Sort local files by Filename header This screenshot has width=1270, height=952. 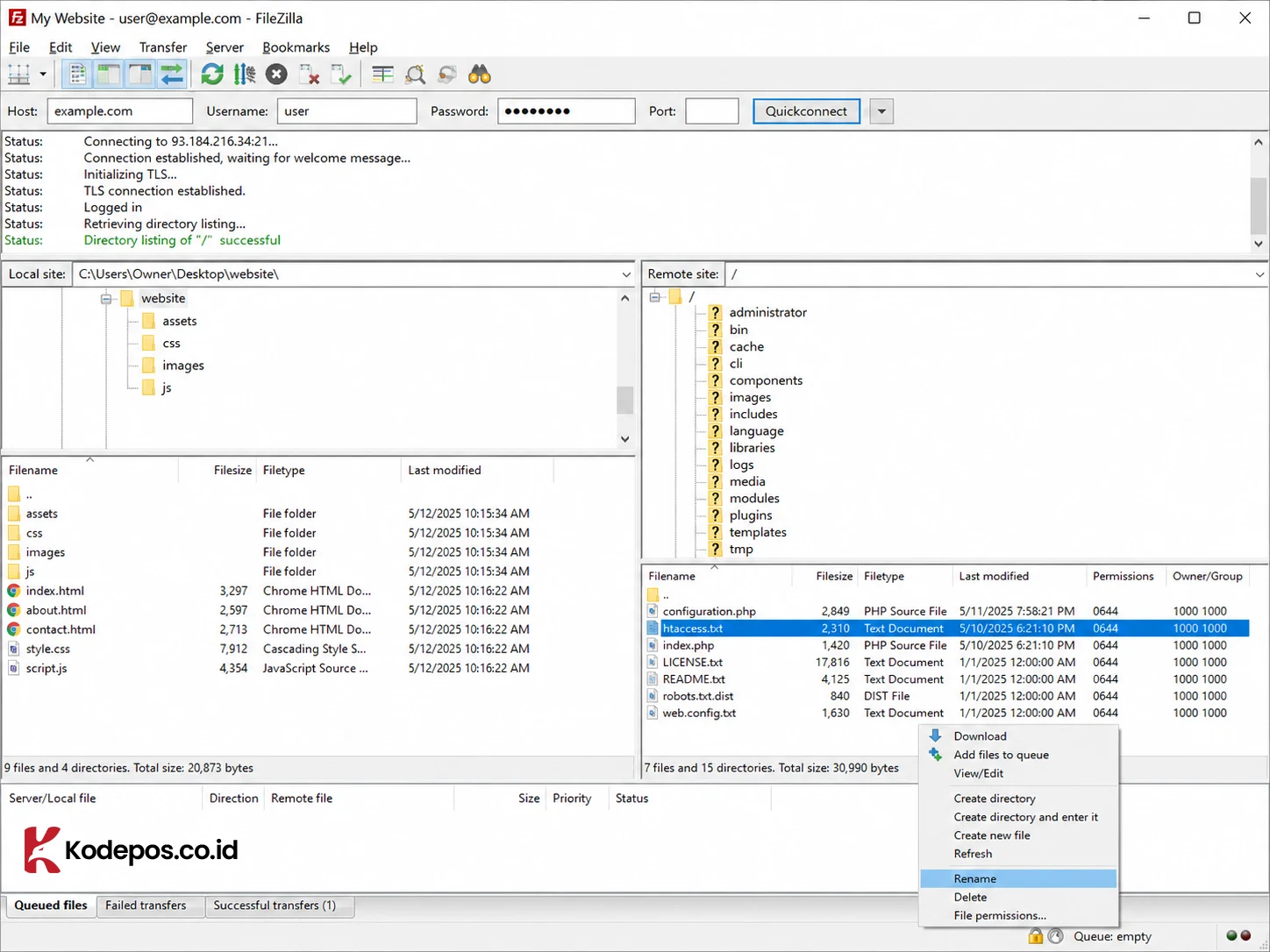click(90, 470)
